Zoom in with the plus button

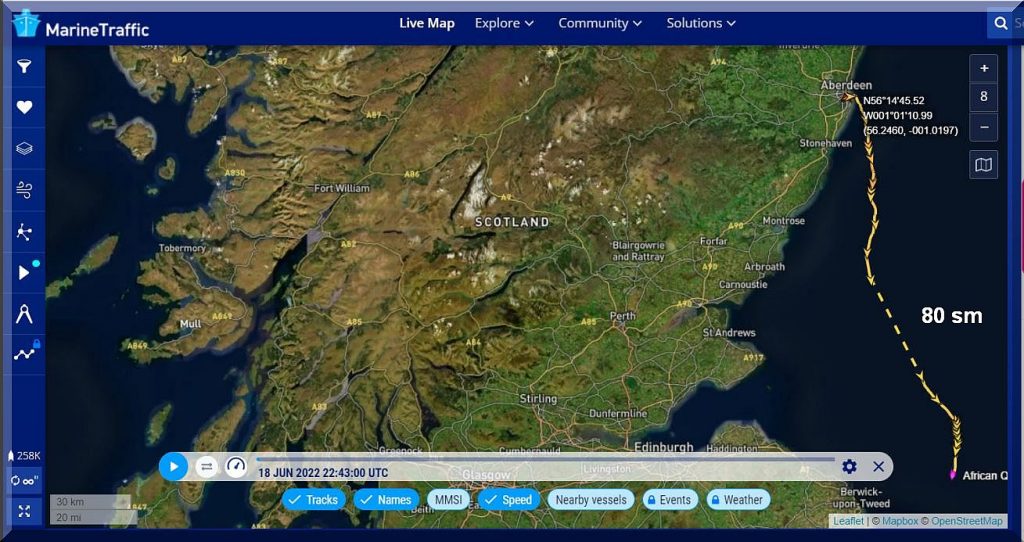pos(984,68)
